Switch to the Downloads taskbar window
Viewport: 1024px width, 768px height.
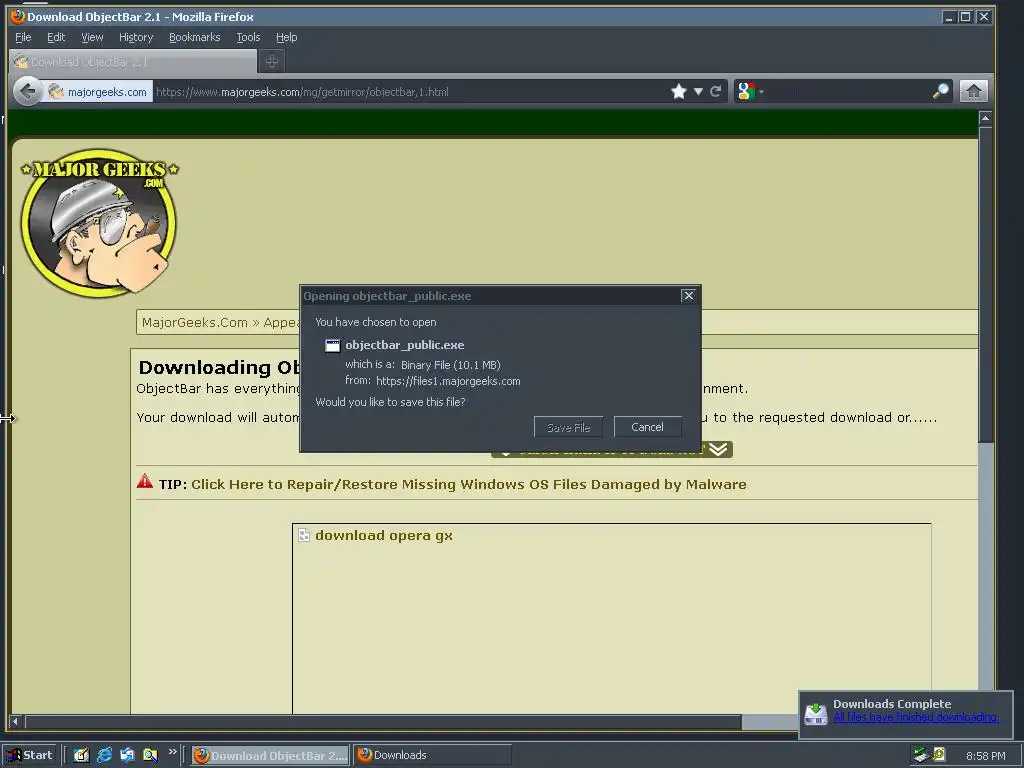tap(432, 755)
